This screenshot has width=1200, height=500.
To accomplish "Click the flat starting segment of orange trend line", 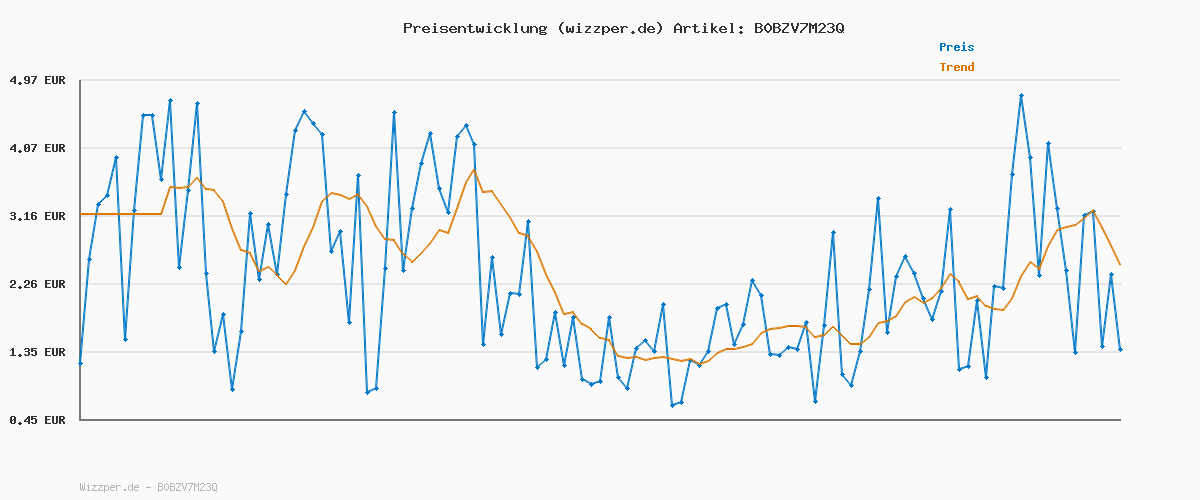I will point(120,214).
